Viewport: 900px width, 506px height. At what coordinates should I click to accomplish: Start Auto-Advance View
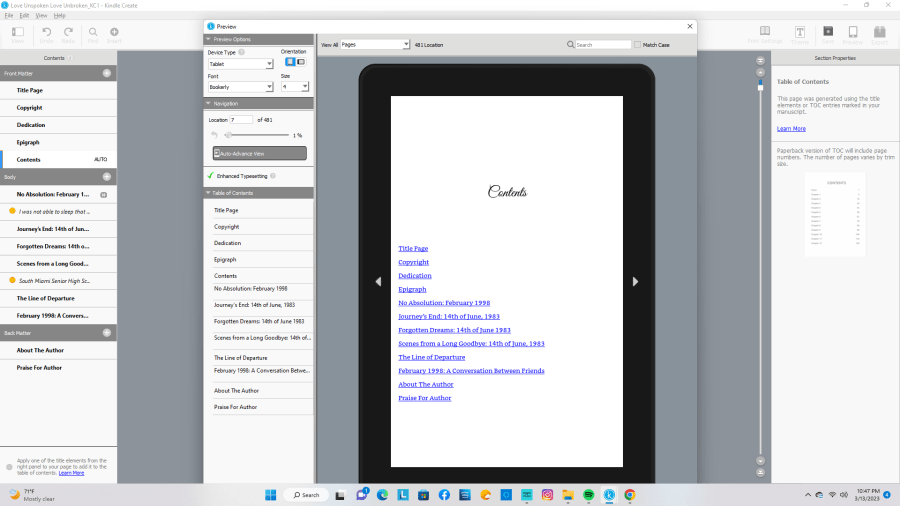tap(260, 153)
